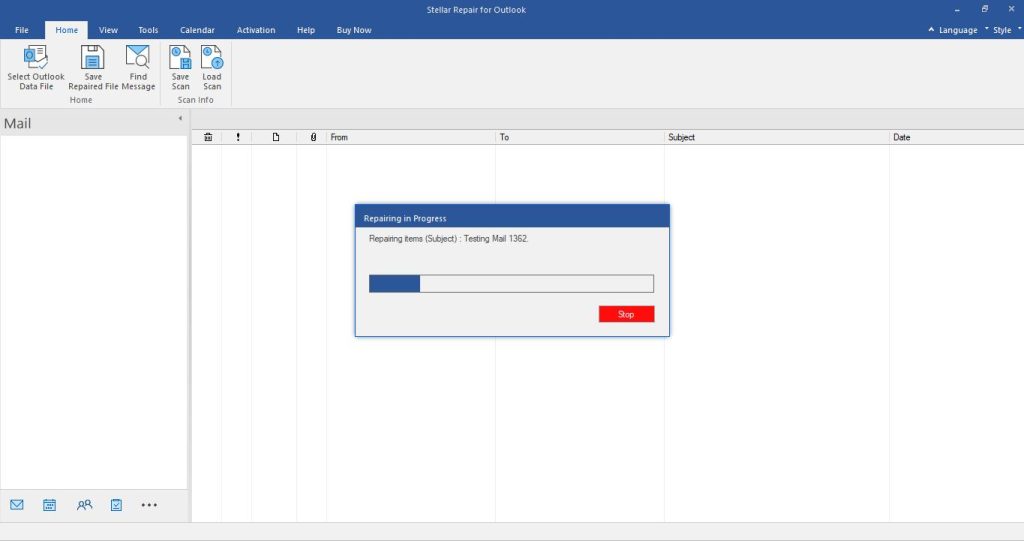Minimize the Stellar Repair window

957,10
